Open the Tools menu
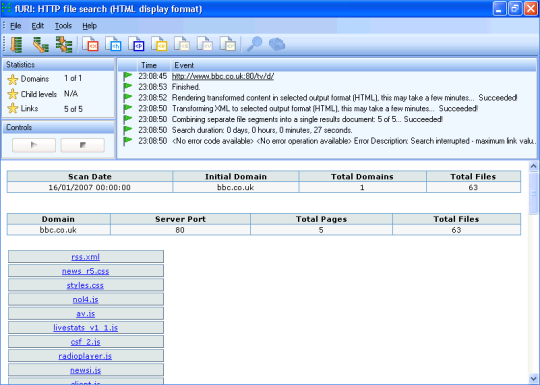Image resolution: width=540 pixels, height=385 pixels. pos(63,26)
